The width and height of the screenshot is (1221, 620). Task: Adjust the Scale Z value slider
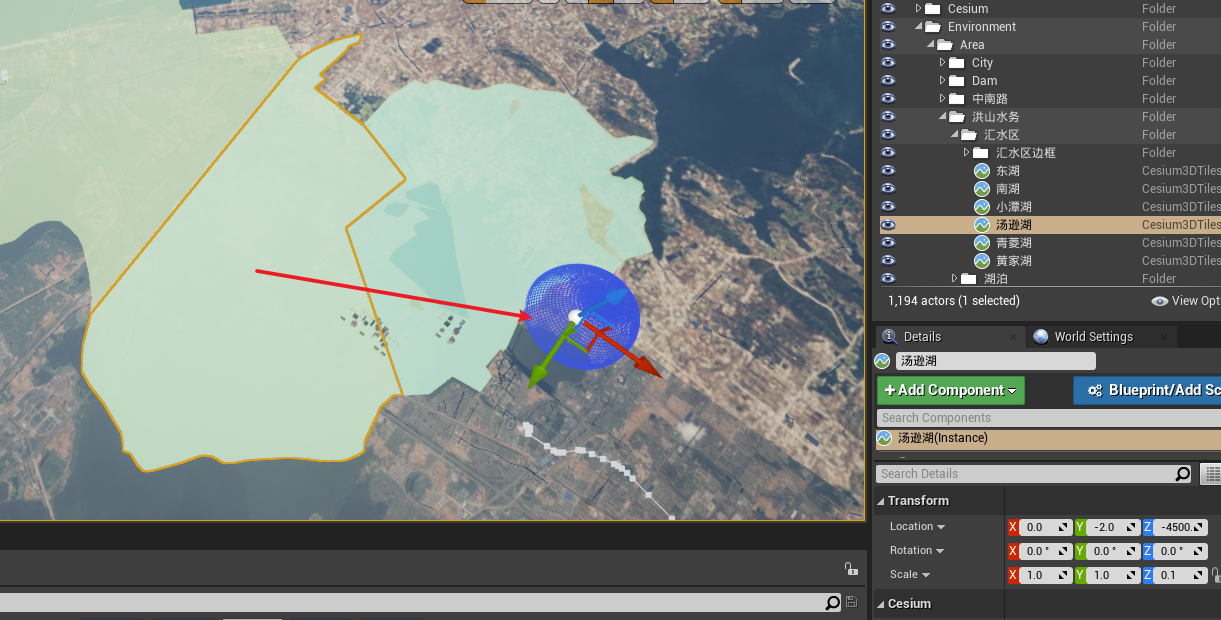point(1178,574)
